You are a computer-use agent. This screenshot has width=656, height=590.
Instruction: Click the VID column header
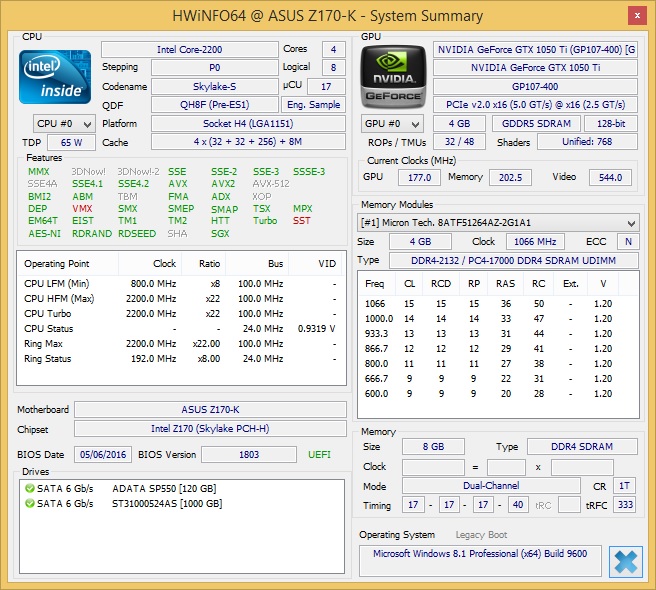(315, 264)
